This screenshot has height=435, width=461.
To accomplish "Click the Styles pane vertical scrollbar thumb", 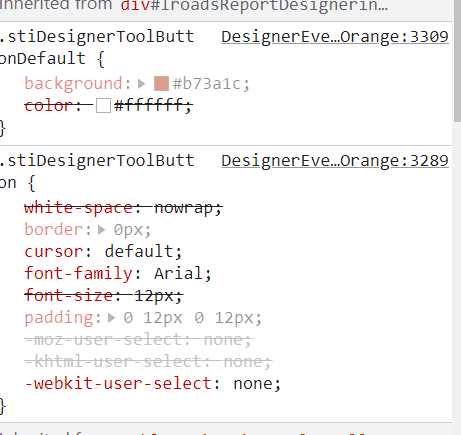I will coord(457,60).
